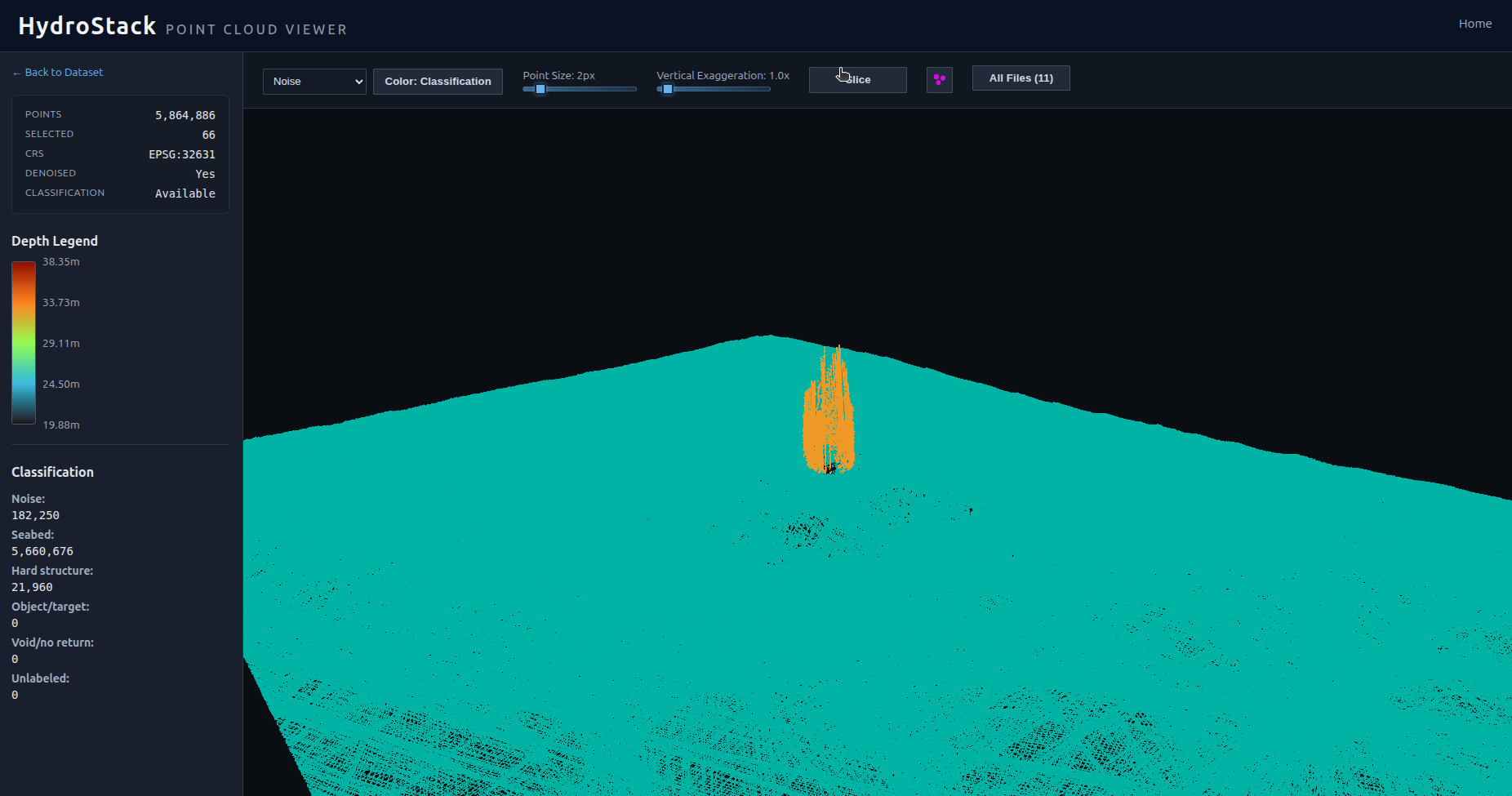Click the Void/no return classification entry
Screen dimensions: 1512x796
52,643
